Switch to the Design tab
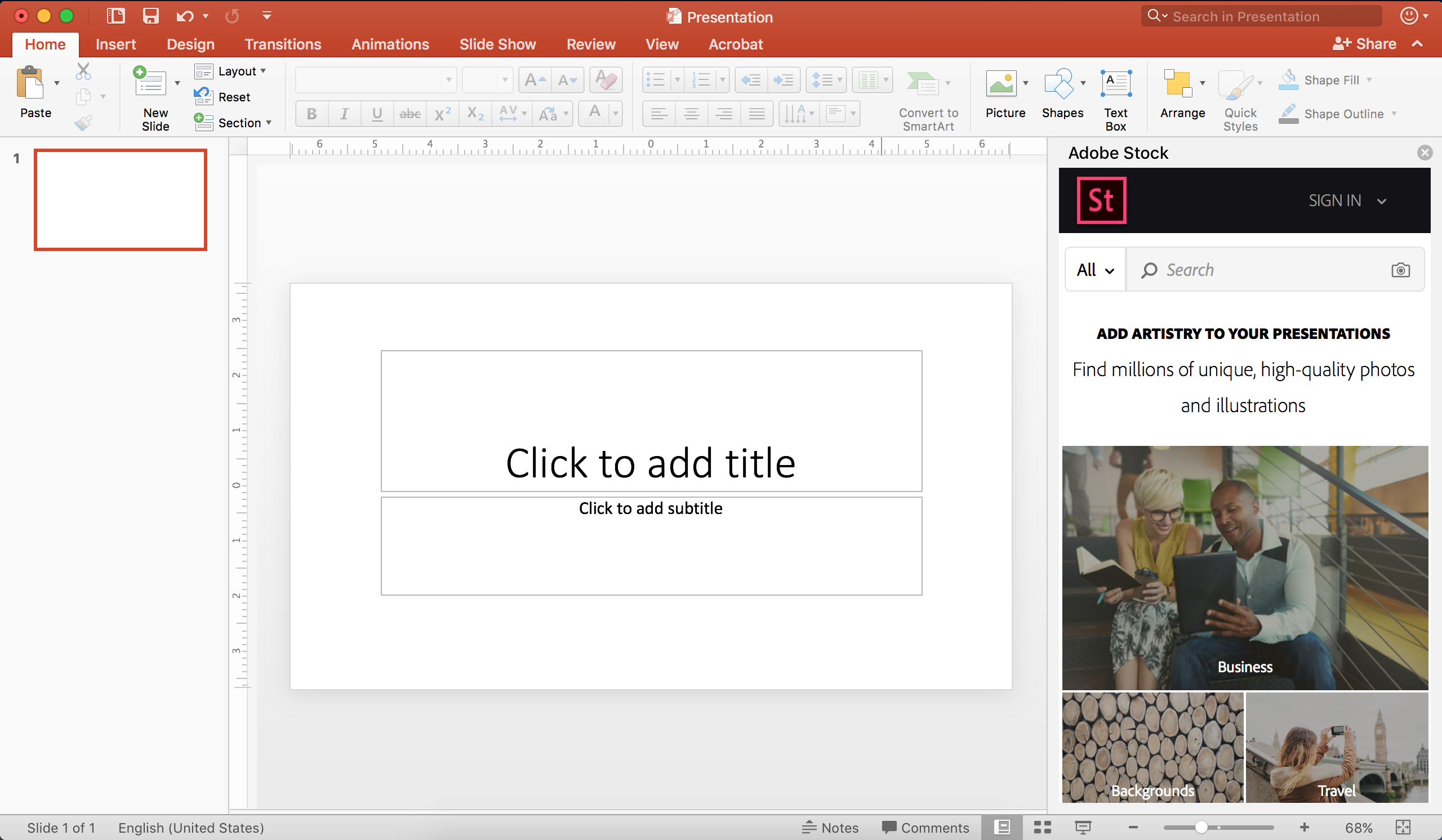The width and height of the screenshot is (1442, 840). coord(190,44)
